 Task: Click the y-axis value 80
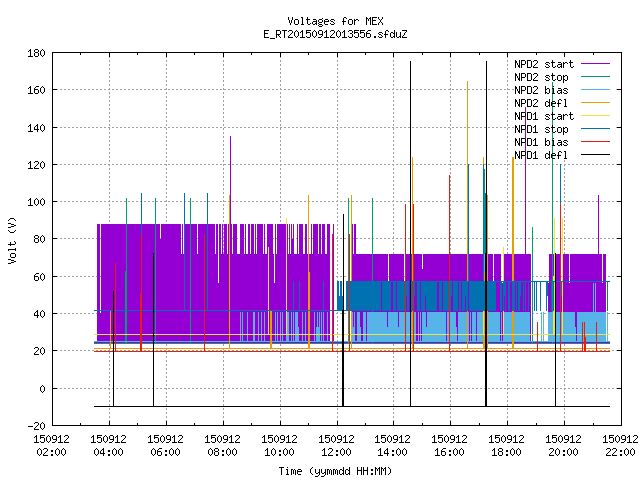point(39,239)
